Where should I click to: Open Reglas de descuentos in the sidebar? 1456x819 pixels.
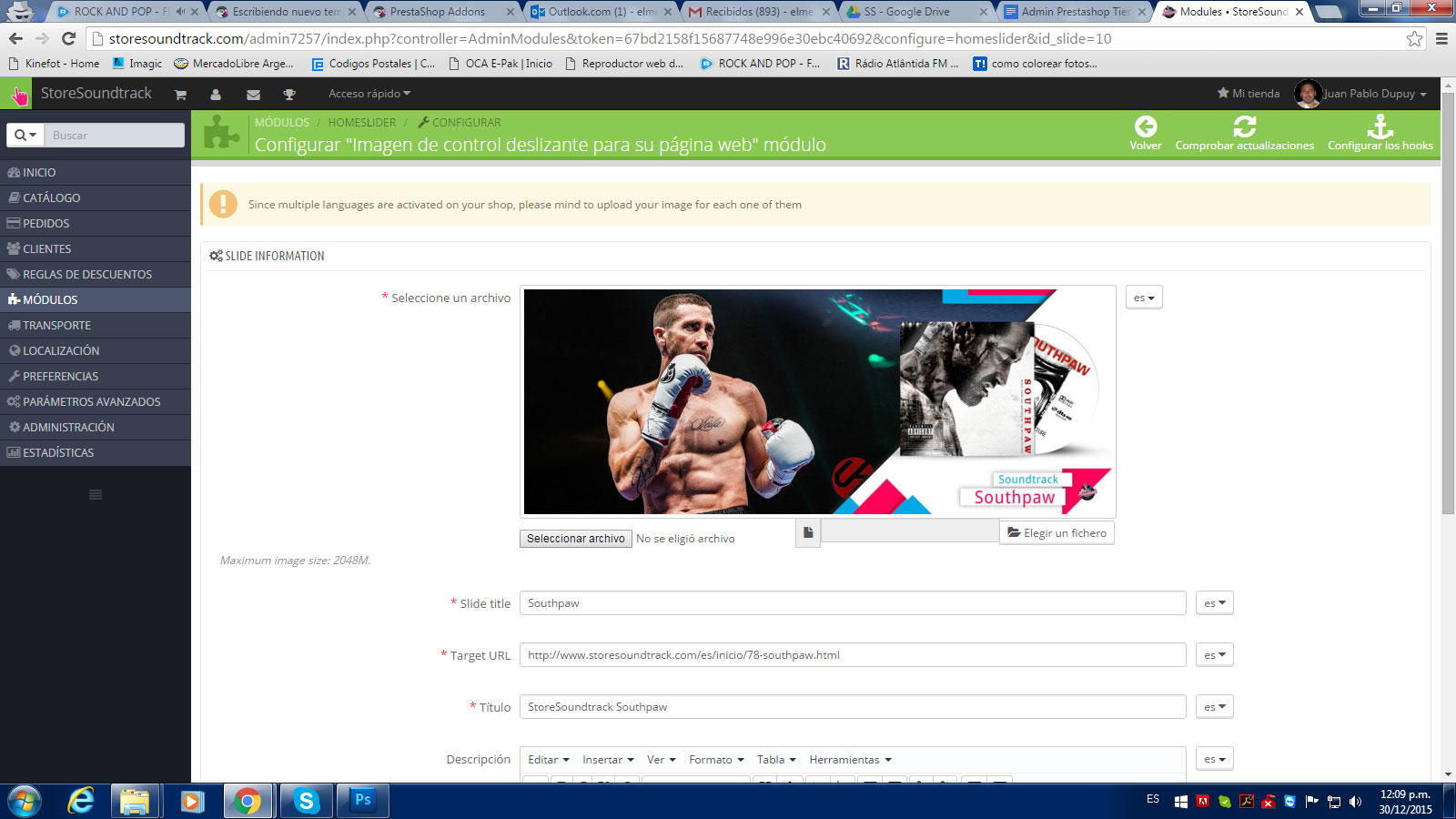point(96,274)
